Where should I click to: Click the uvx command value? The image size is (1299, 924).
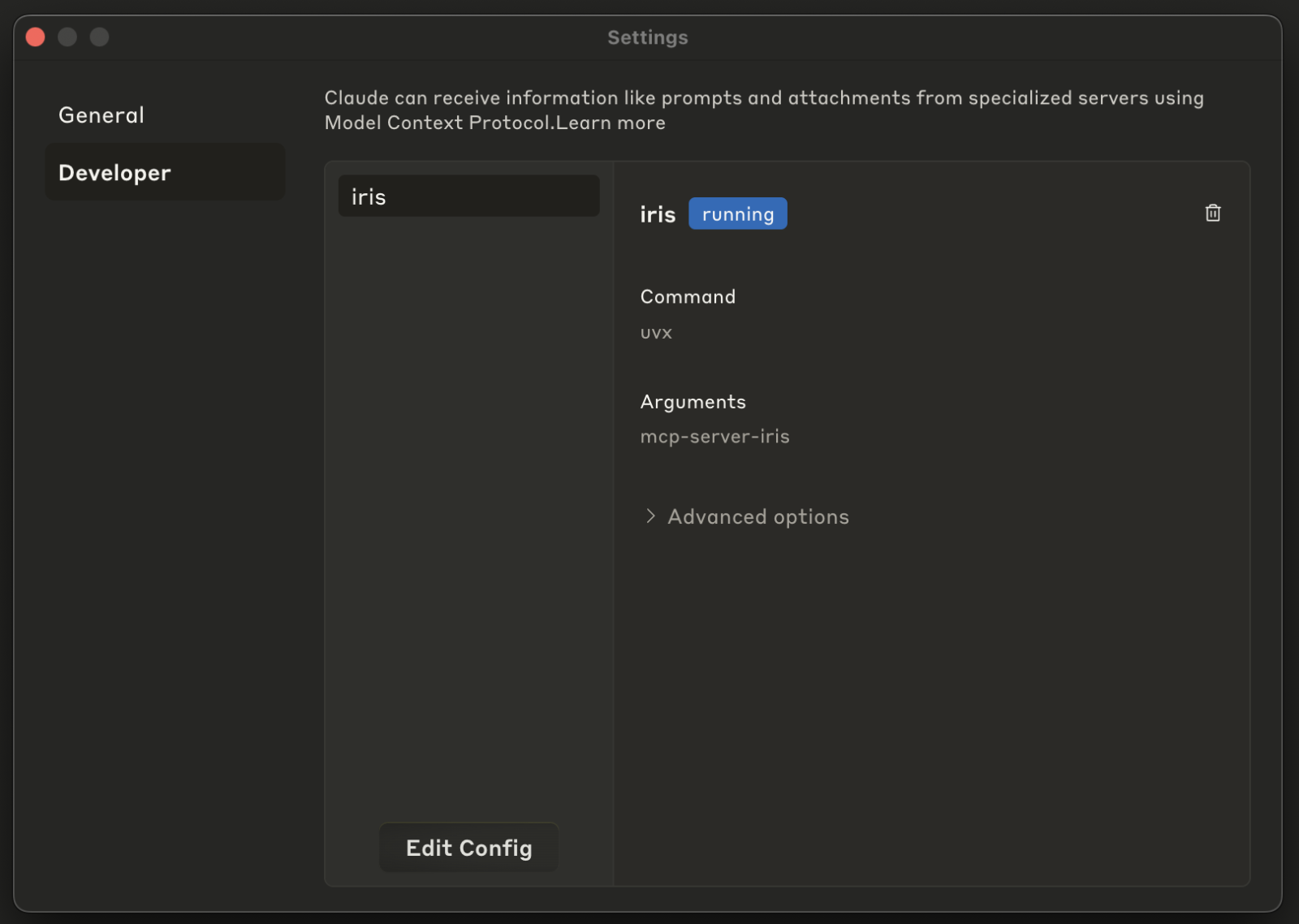coord(656,333)
